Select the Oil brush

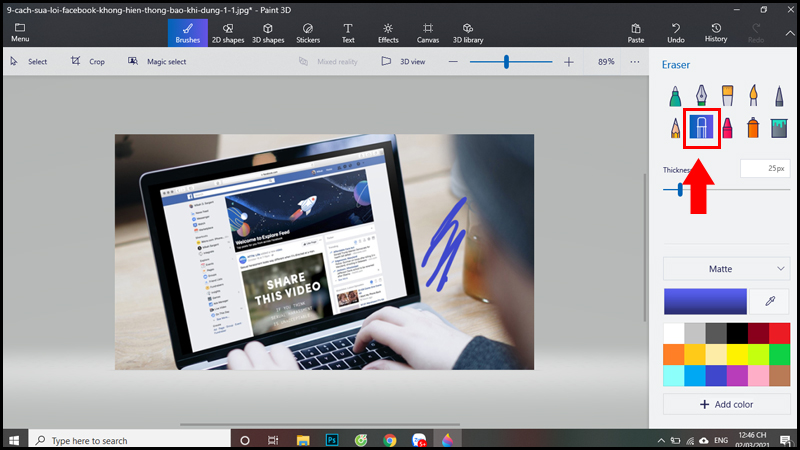tap(728, 95)
